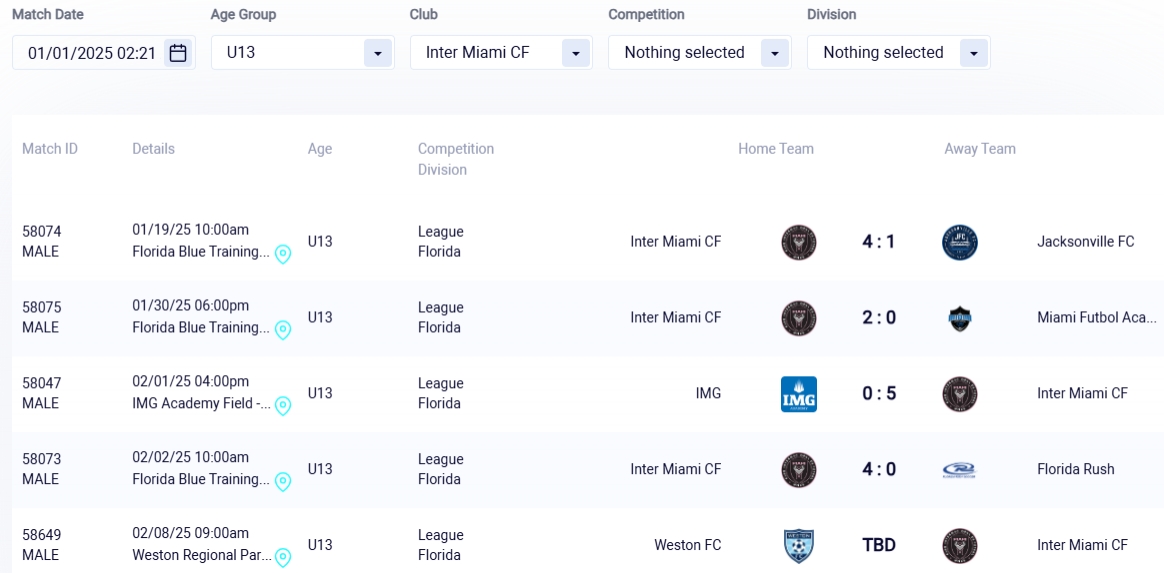Open the Division dropdown

pyautogui.click(x=973, y=53)
